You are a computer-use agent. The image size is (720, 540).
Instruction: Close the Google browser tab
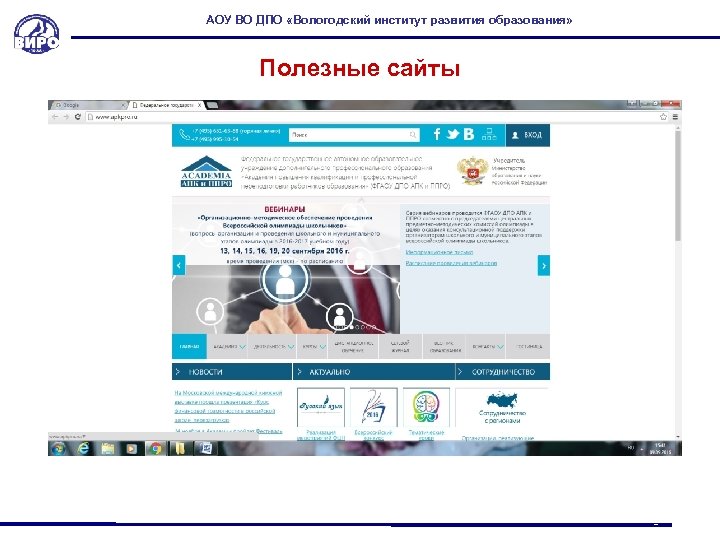123,105
